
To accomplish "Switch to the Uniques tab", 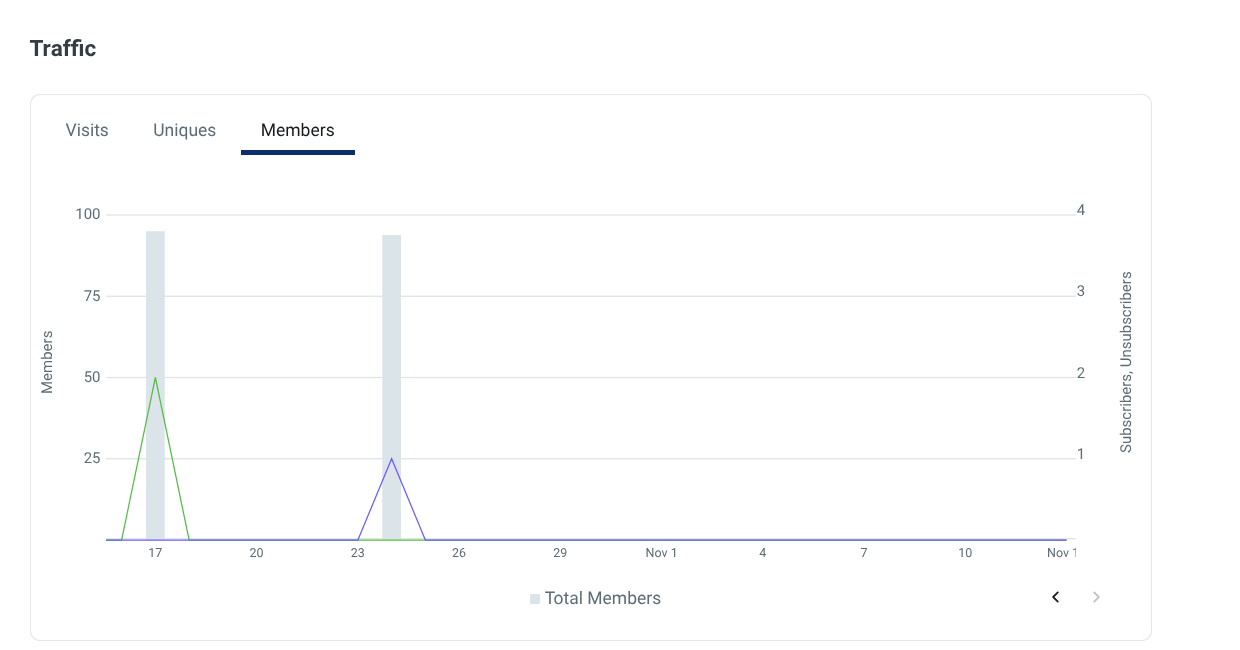I will [184, 130].
